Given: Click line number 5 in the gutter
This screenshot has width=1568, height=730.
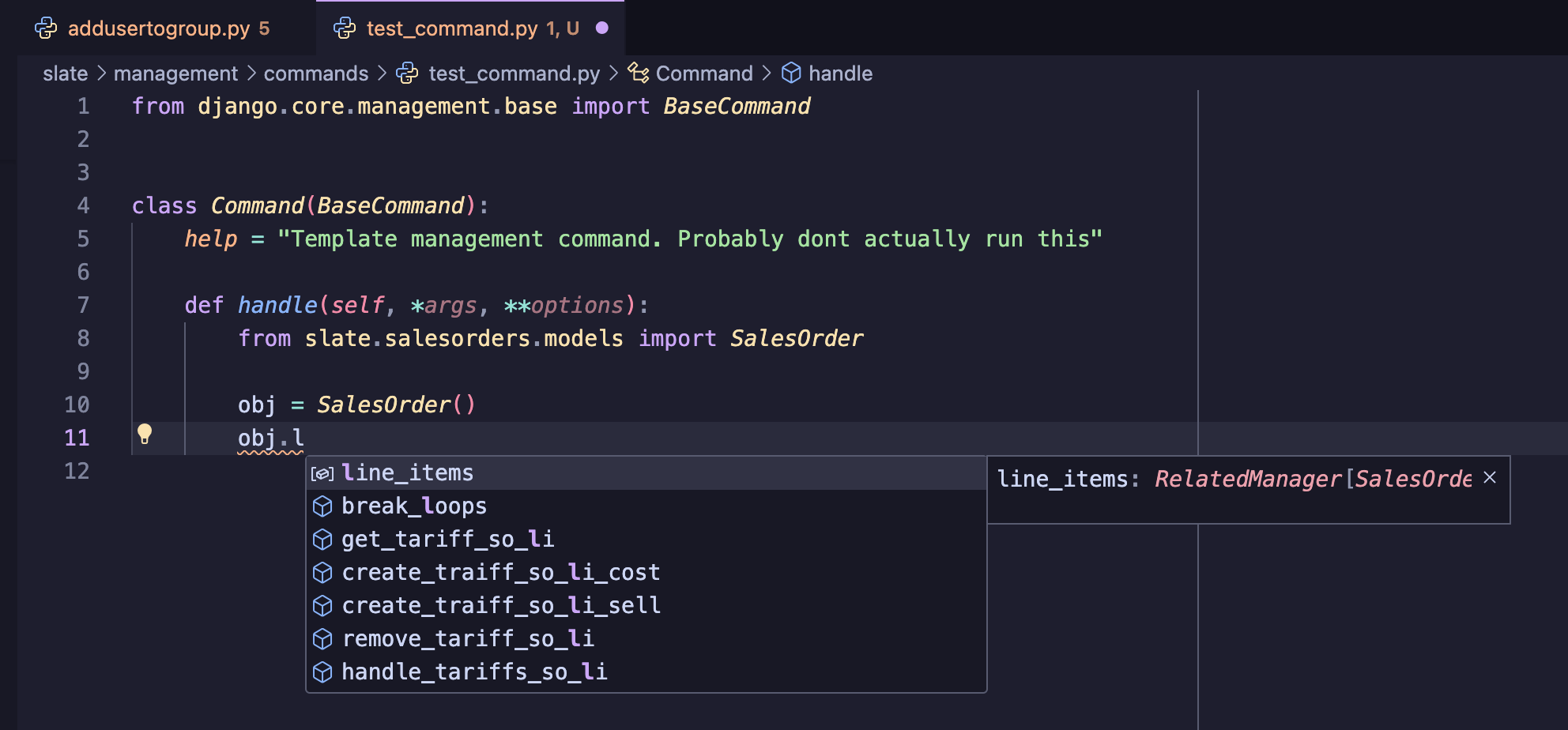Looking at the screenshot, I should coord(82,239).
